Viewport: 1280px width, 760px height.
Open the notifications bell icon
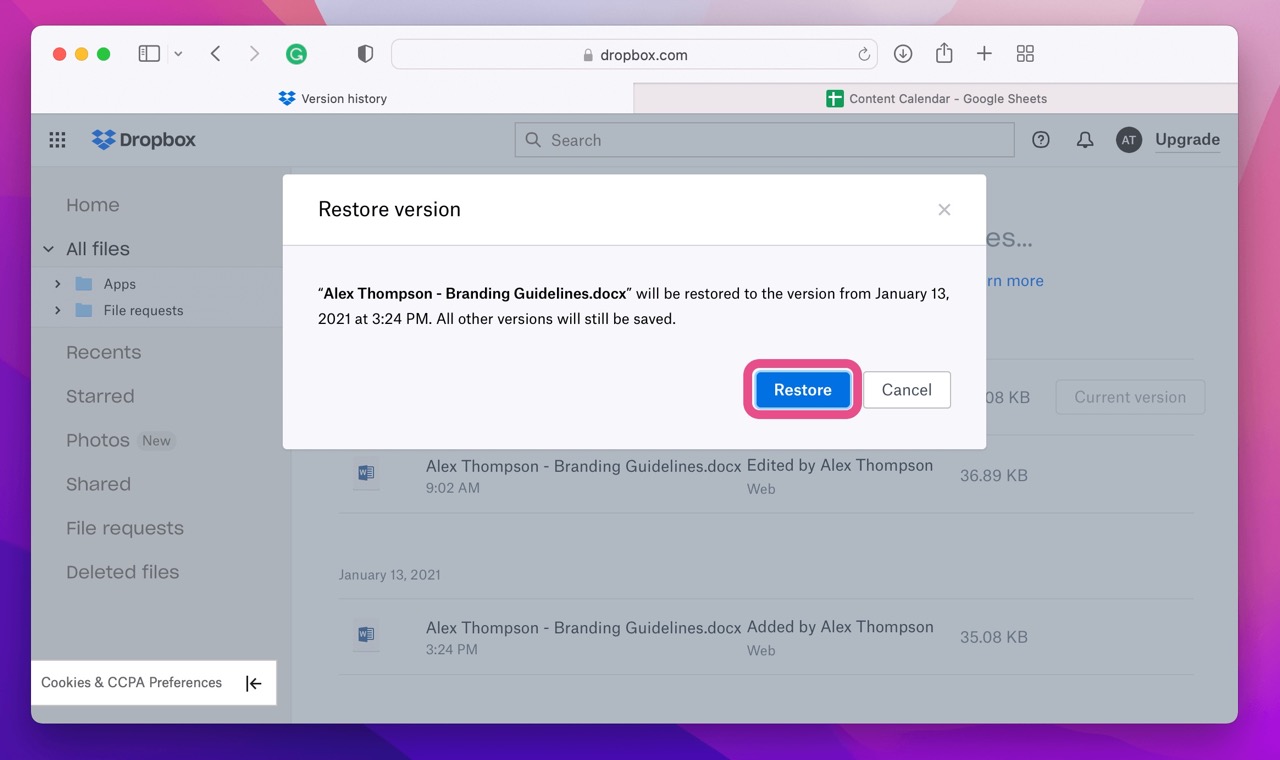click(1085, 140)
